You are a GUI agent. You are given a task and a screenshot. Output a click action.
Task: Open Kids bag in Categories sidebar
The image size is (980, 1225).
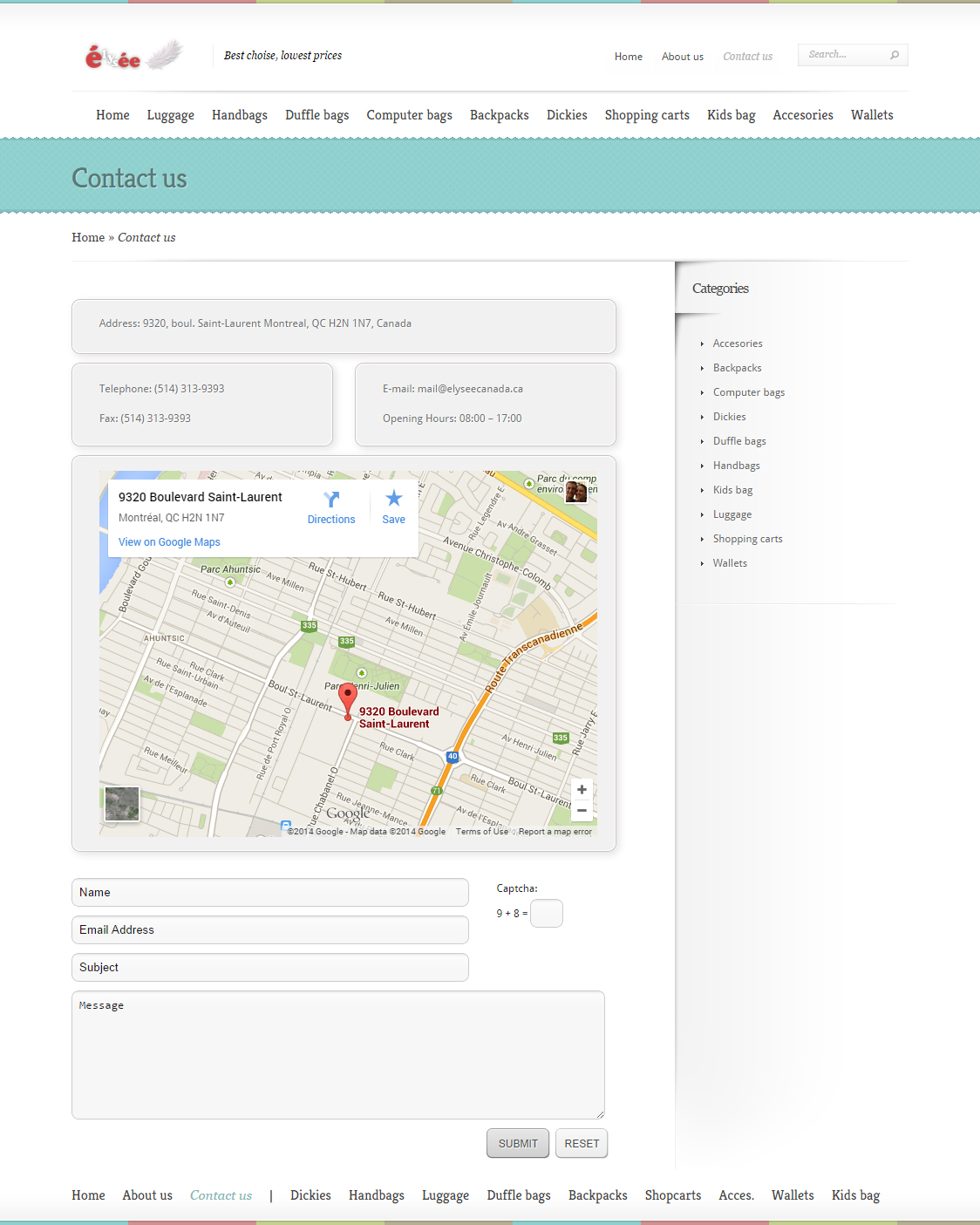pyautogui.click(x=733, y=490)
